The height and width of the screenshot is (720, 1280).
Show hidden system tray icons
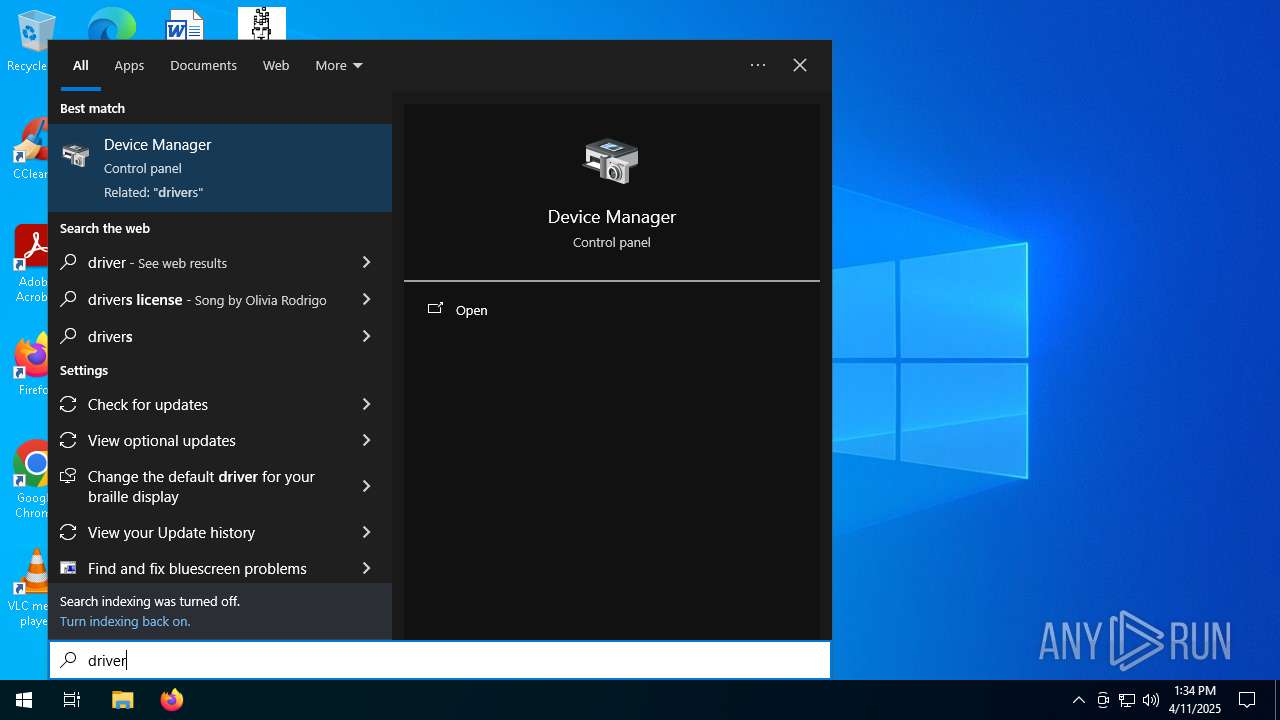coord(1078,700)
